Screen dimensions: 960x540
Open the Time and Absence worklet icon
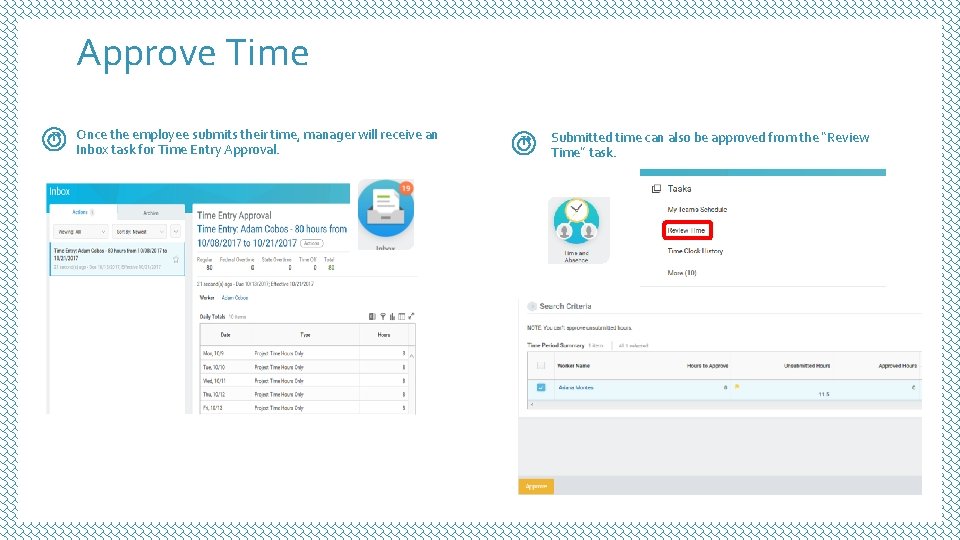click(x=576, y=221)
